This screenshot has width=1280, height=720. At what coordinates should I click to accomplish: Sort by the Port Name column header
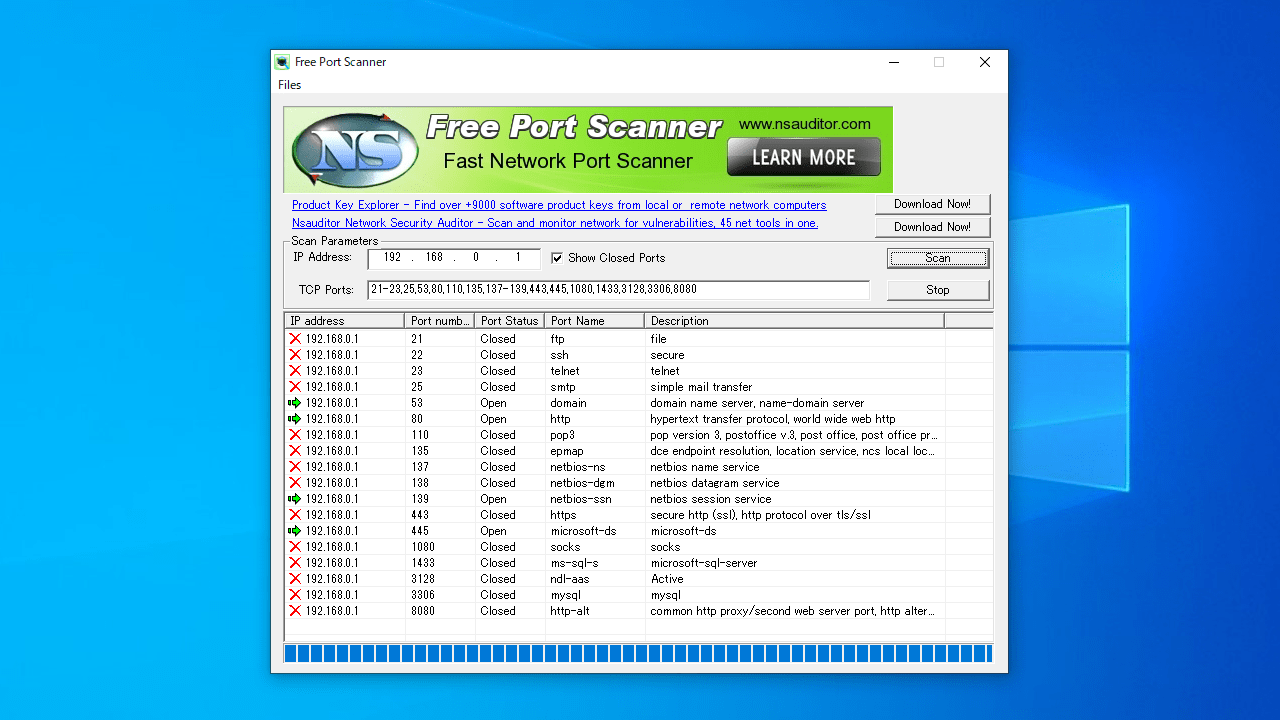595,321
